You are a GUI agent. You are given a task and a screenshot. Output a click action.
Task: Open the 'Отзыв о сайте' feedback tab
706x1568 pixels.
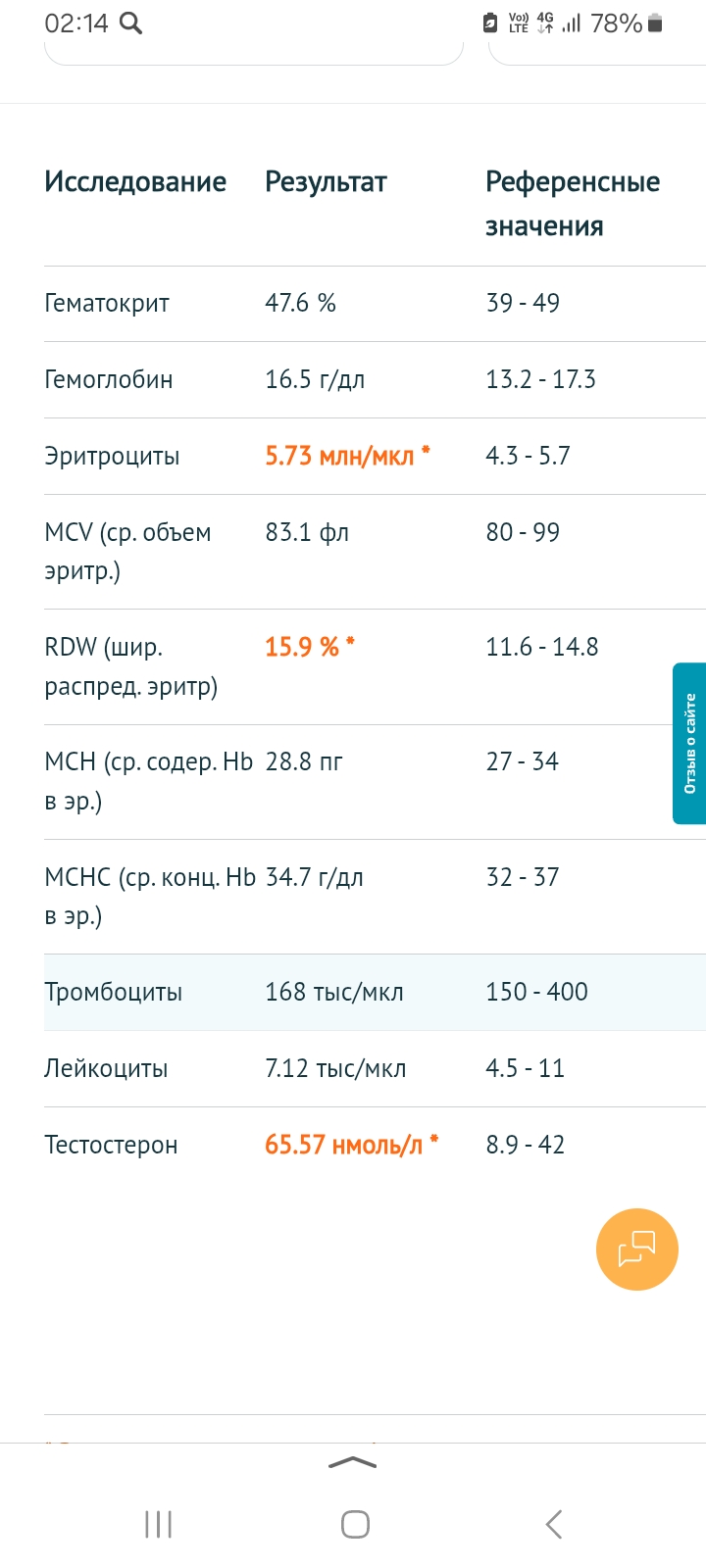[x=689, y=743]
